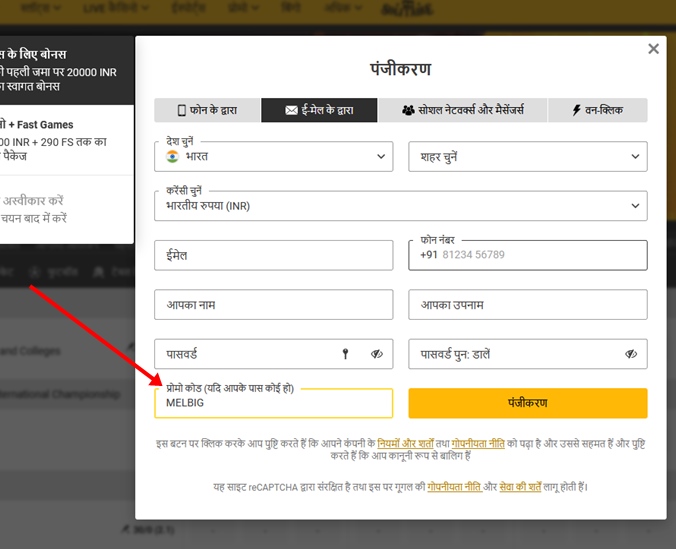Expand the करेंसी चुनें currency dropdown

pos(400,206)
